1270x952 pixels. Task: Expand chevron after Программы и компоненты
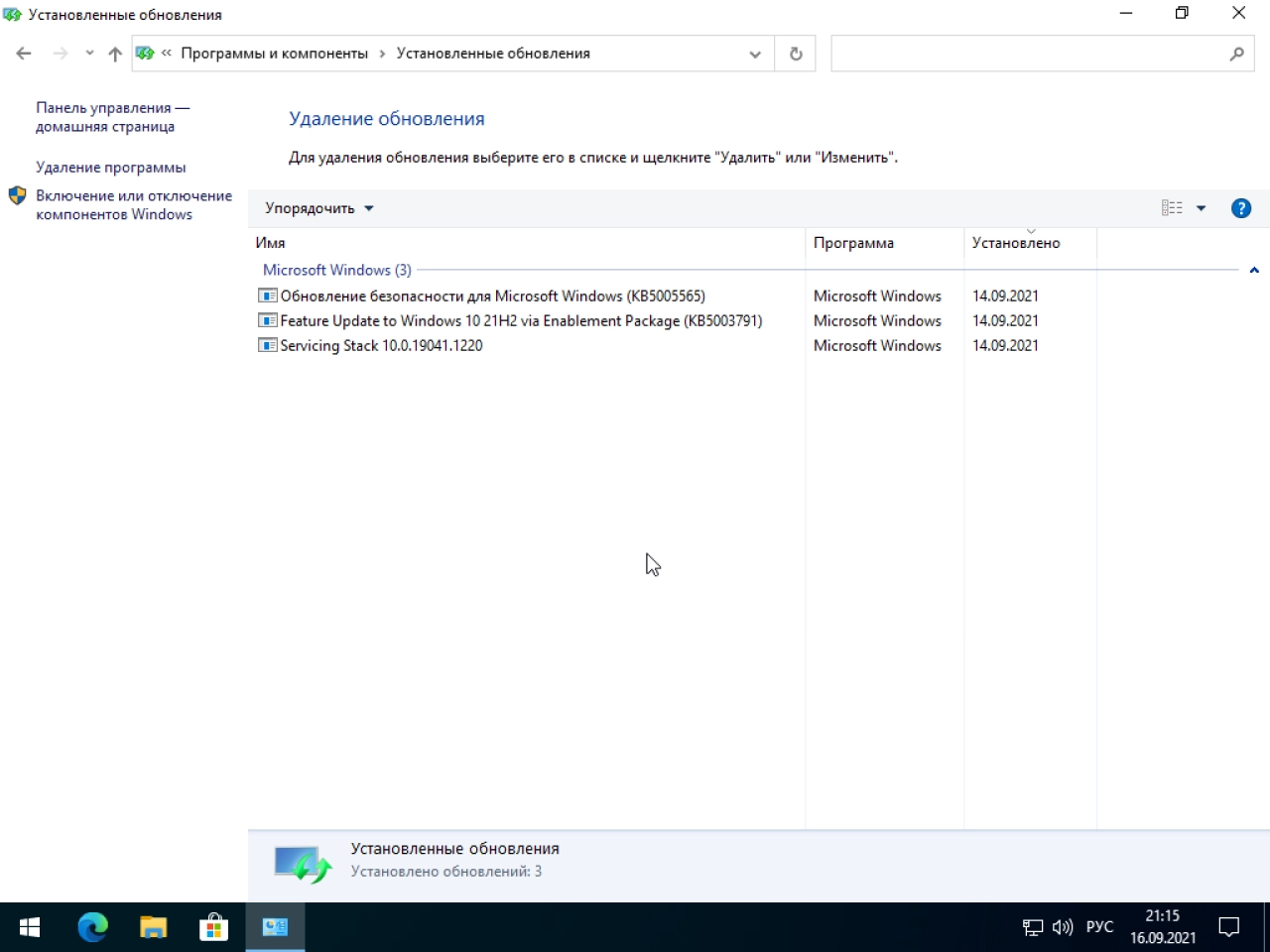pos(382,54)
